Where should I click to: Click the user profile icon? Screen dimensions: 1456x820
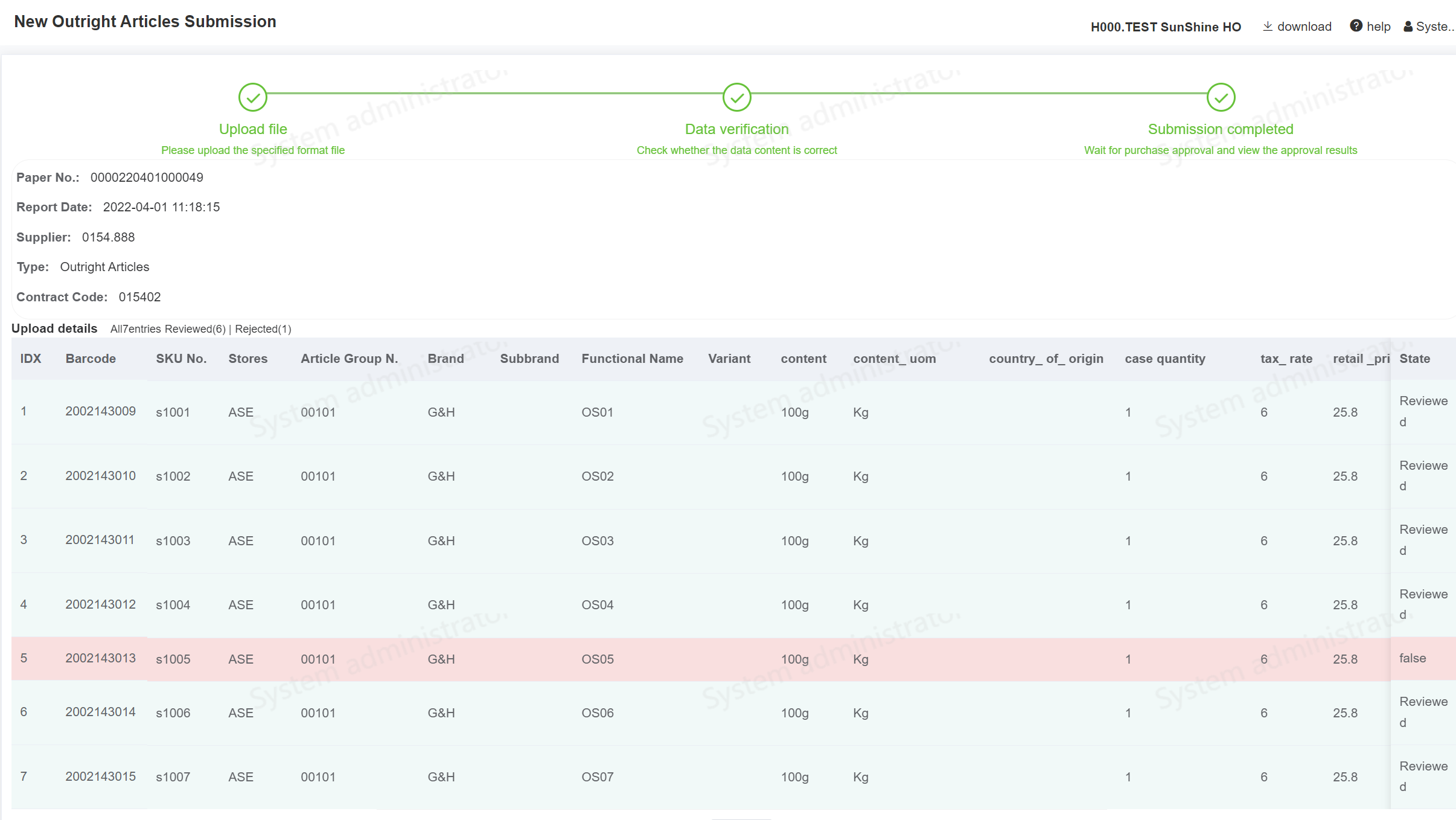point(1408,27)
